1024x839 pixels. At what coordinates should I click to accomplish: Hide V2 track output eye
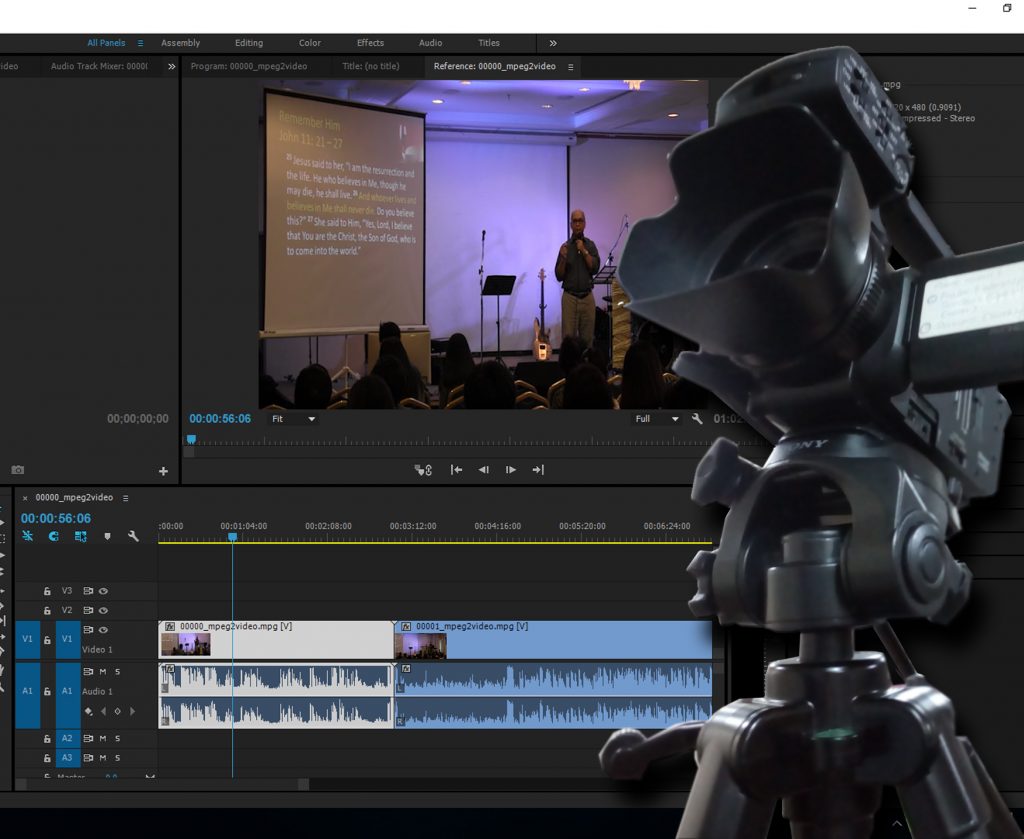click(103, 610)
